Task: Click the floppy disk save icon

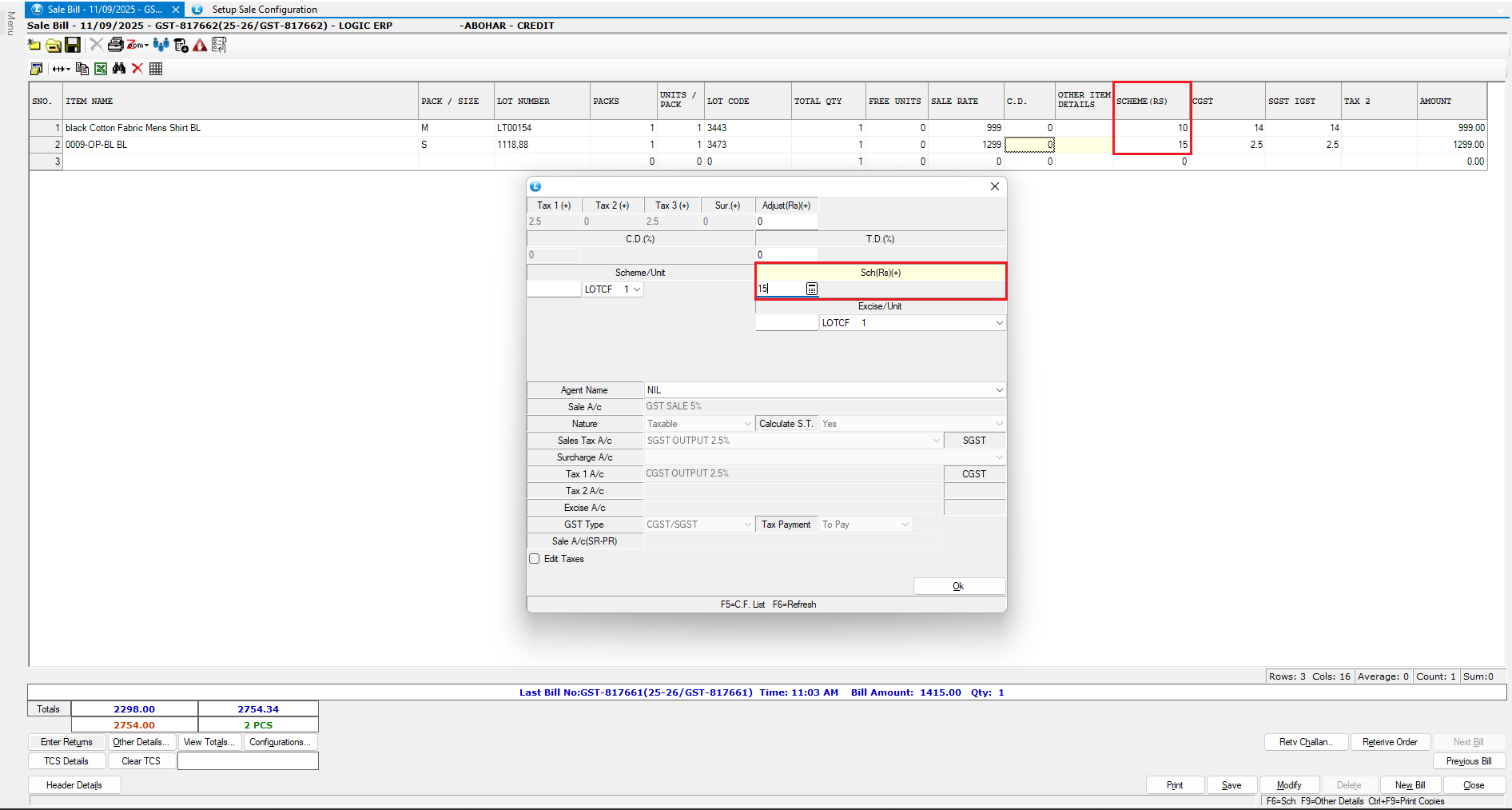Action: (73, 45)
